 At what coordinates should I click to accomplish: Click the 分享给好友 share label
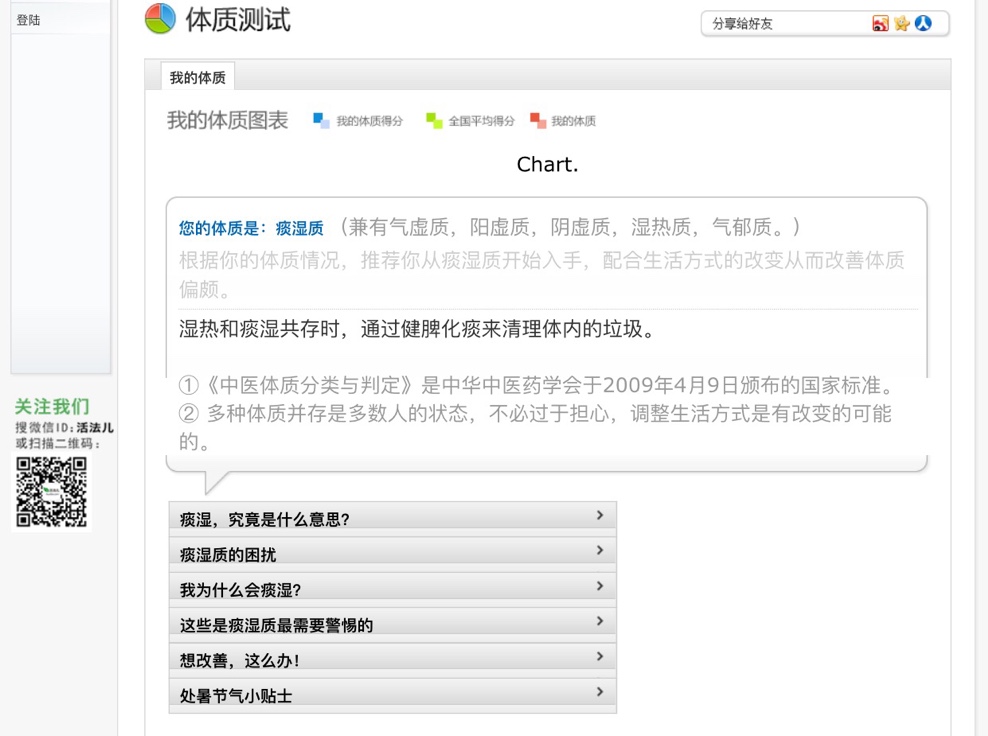click(743, 24)
